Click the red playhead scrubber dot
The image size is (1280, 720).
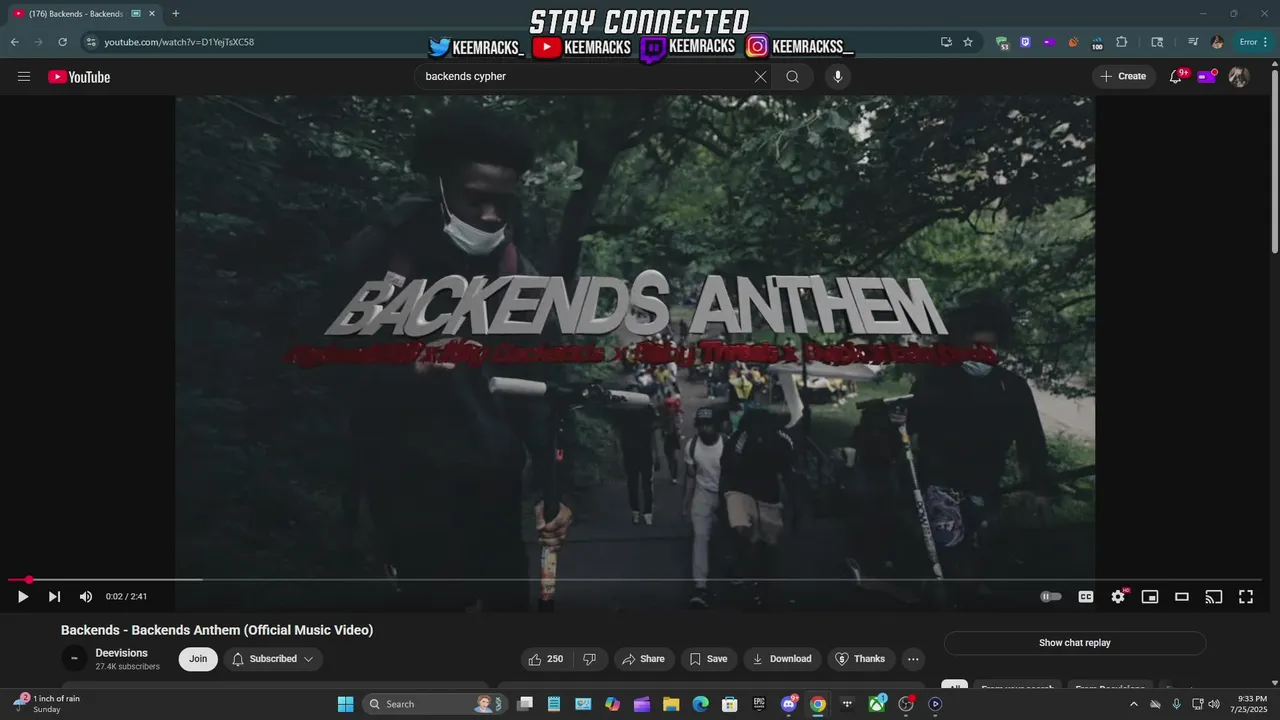coord(29,580)
